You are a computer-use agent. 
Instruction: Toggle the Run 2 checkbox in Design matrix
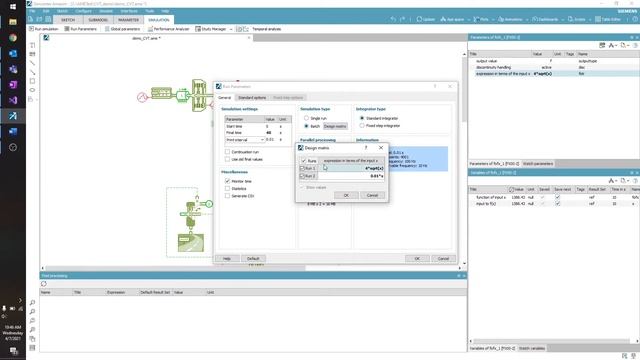(302, 176)
